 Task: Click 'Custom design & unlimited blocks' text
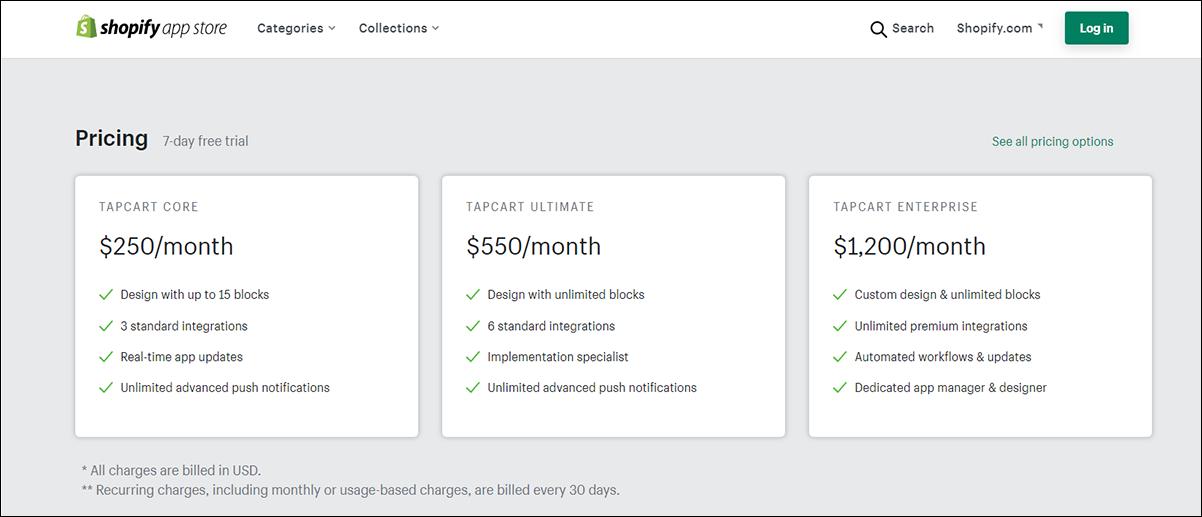tap(948, 295)
